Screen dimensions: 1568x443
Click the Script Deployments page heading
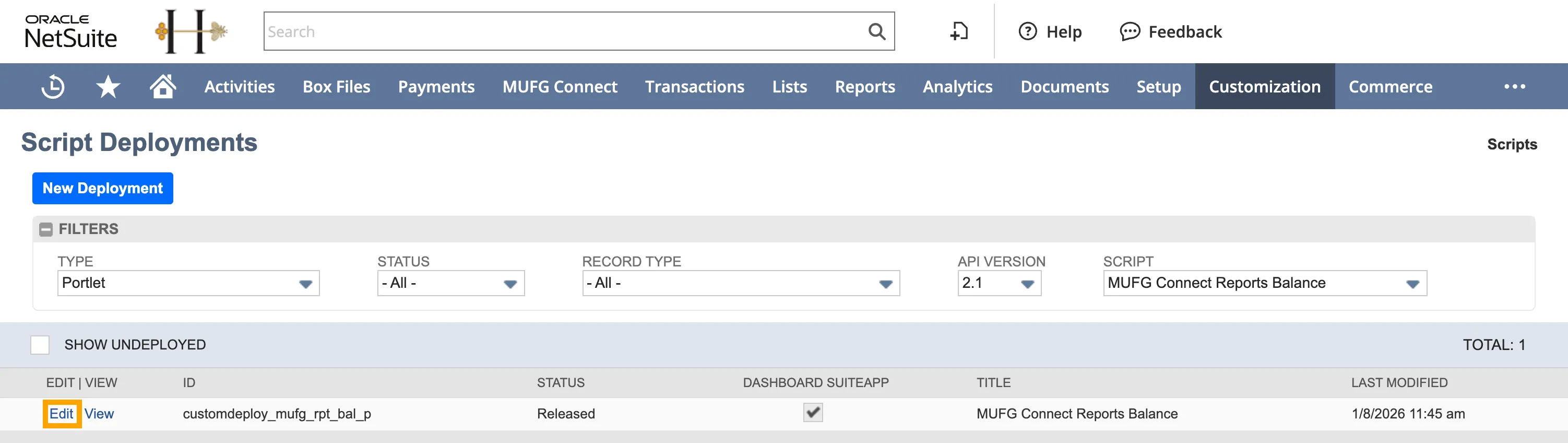(139, 143)
